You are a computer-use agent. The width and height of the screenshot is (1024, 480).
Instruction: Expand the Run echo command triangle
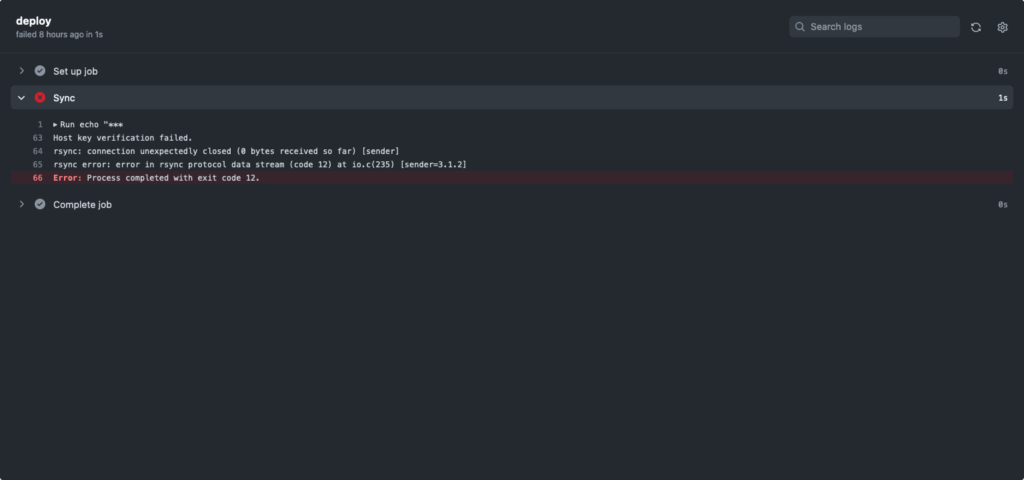tap(56, 125)
